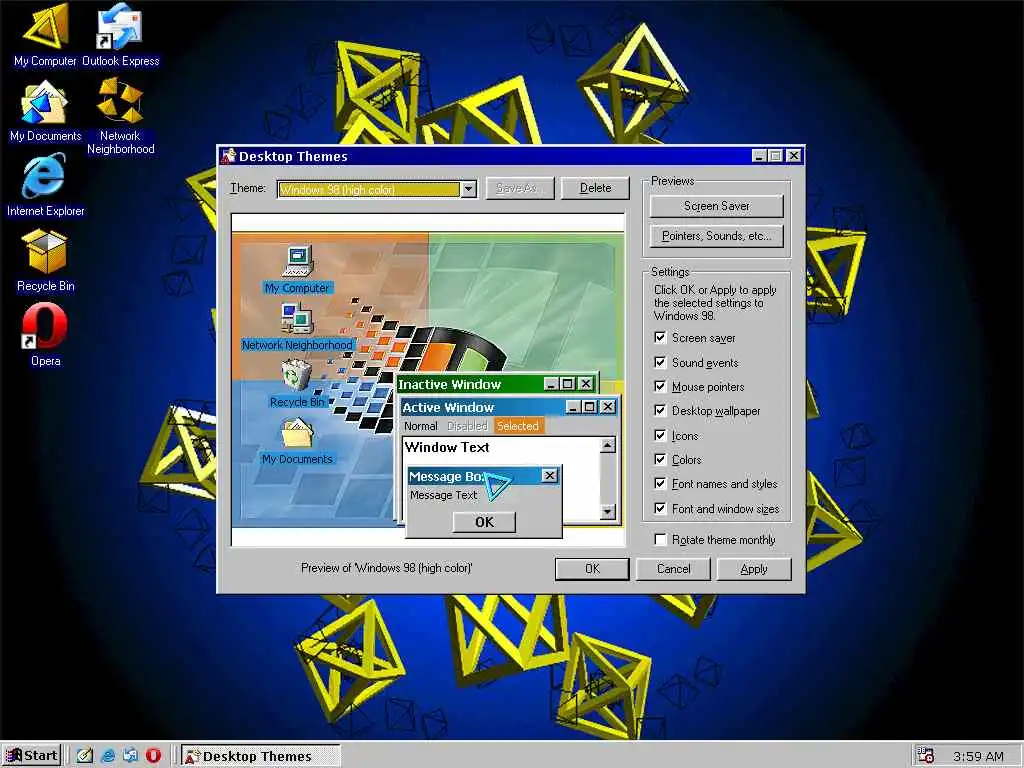Click the preview message box OK button
This screenshot has width=1024, height=768.
(x=484, y=522)
